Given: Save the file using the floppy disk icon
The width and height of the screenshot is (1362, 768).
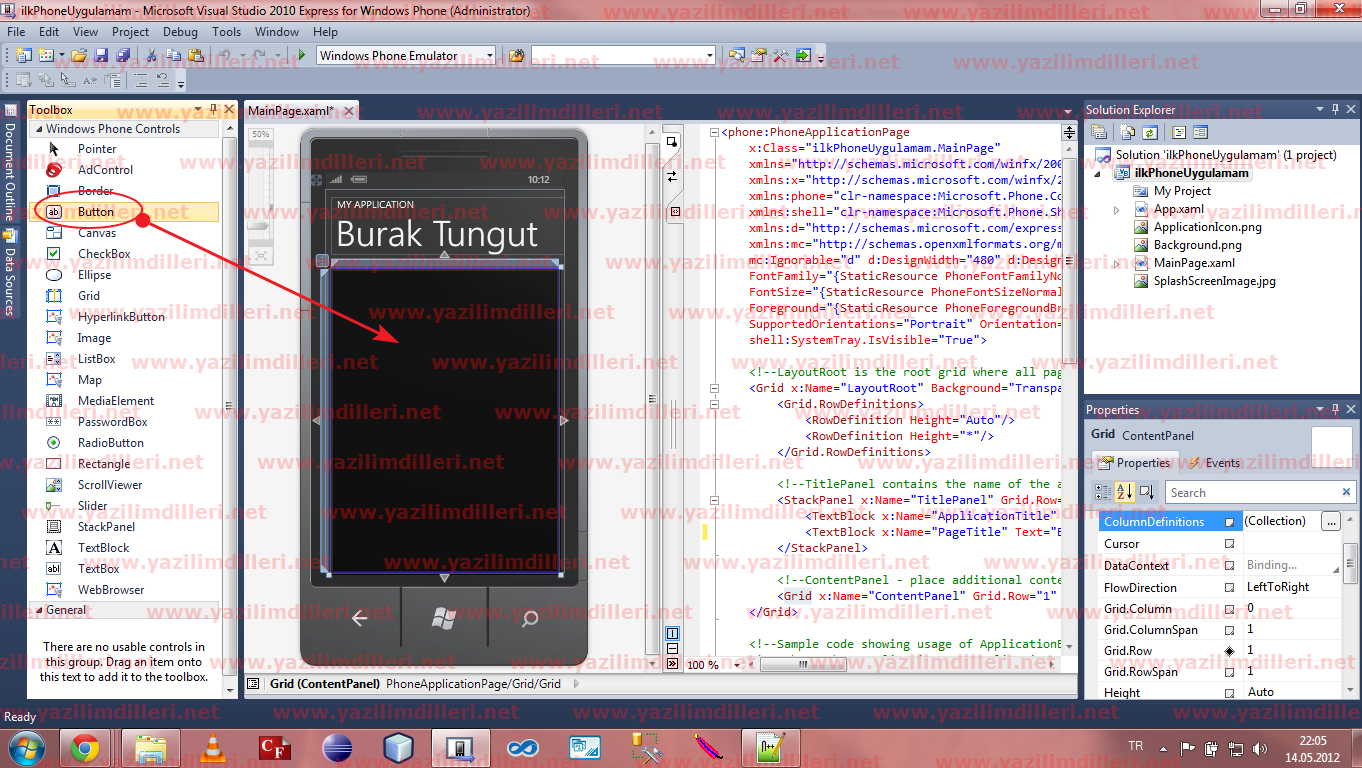Looking at the screenshot, I should point(101,56).
